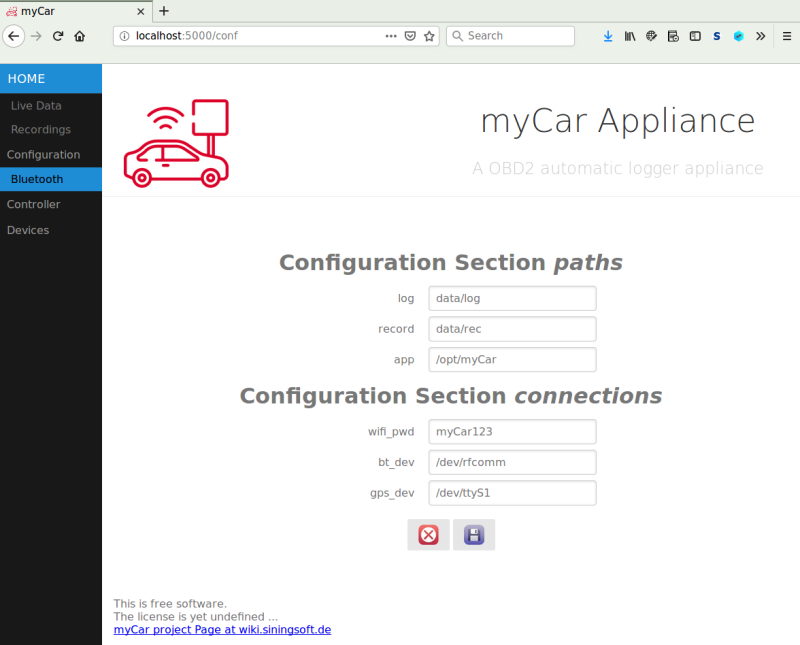The height and width of the screenshot is (645, 800).
Task: Expand the toolbar overflow chevron
Action: point(760,36)
